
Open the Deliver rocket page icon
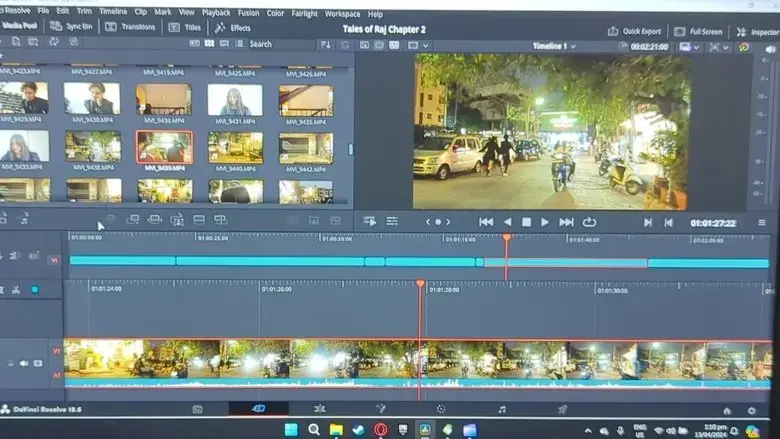click(x=562, y=409)
